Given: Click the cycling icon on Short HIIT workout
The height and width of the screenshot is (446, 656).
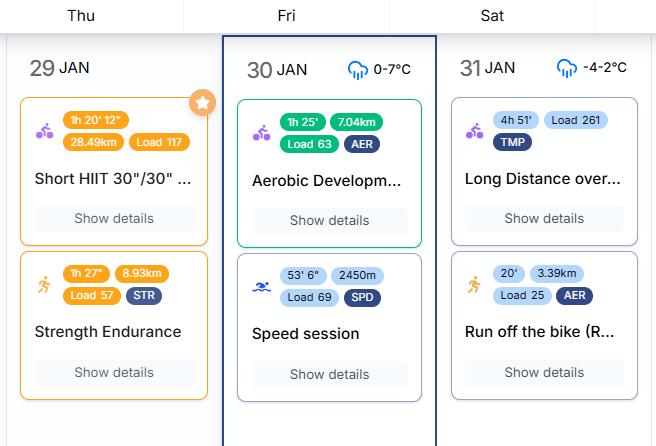Looking at the screenshot, I should (45, 131).
